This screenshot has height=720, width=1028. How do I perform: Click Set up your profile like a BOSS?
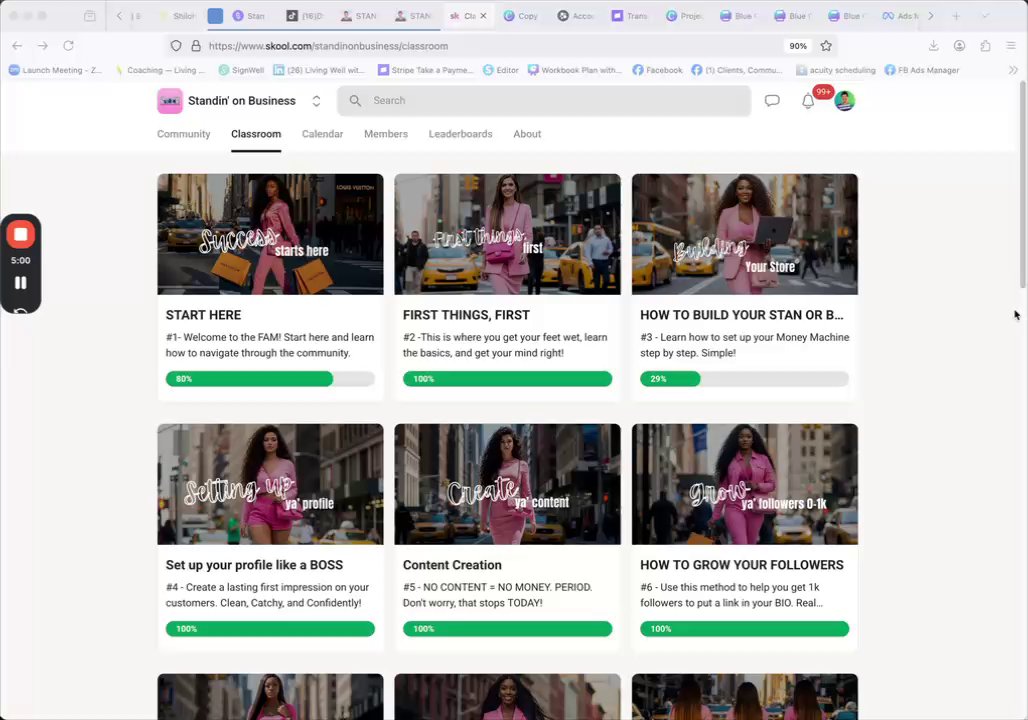pyautogui.click(x=254, y=565)
